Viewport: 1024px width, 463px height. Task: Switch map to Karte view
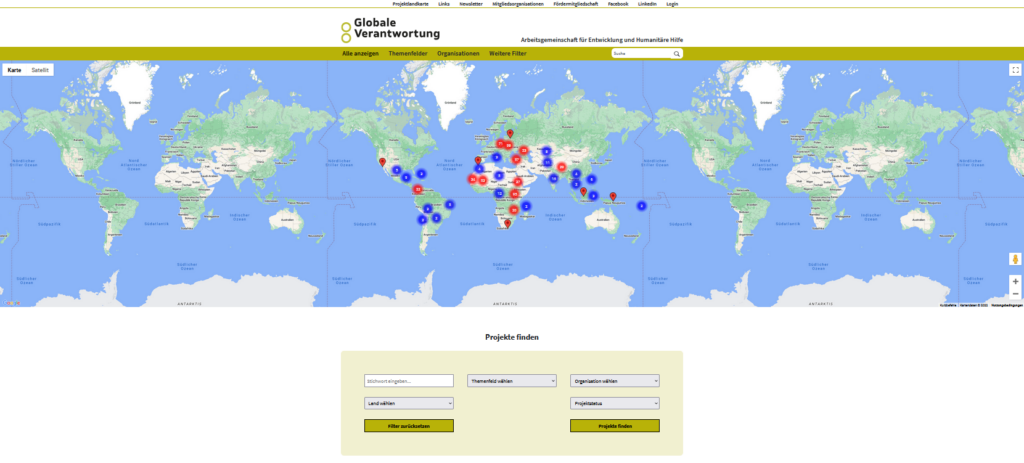[14, 70]
